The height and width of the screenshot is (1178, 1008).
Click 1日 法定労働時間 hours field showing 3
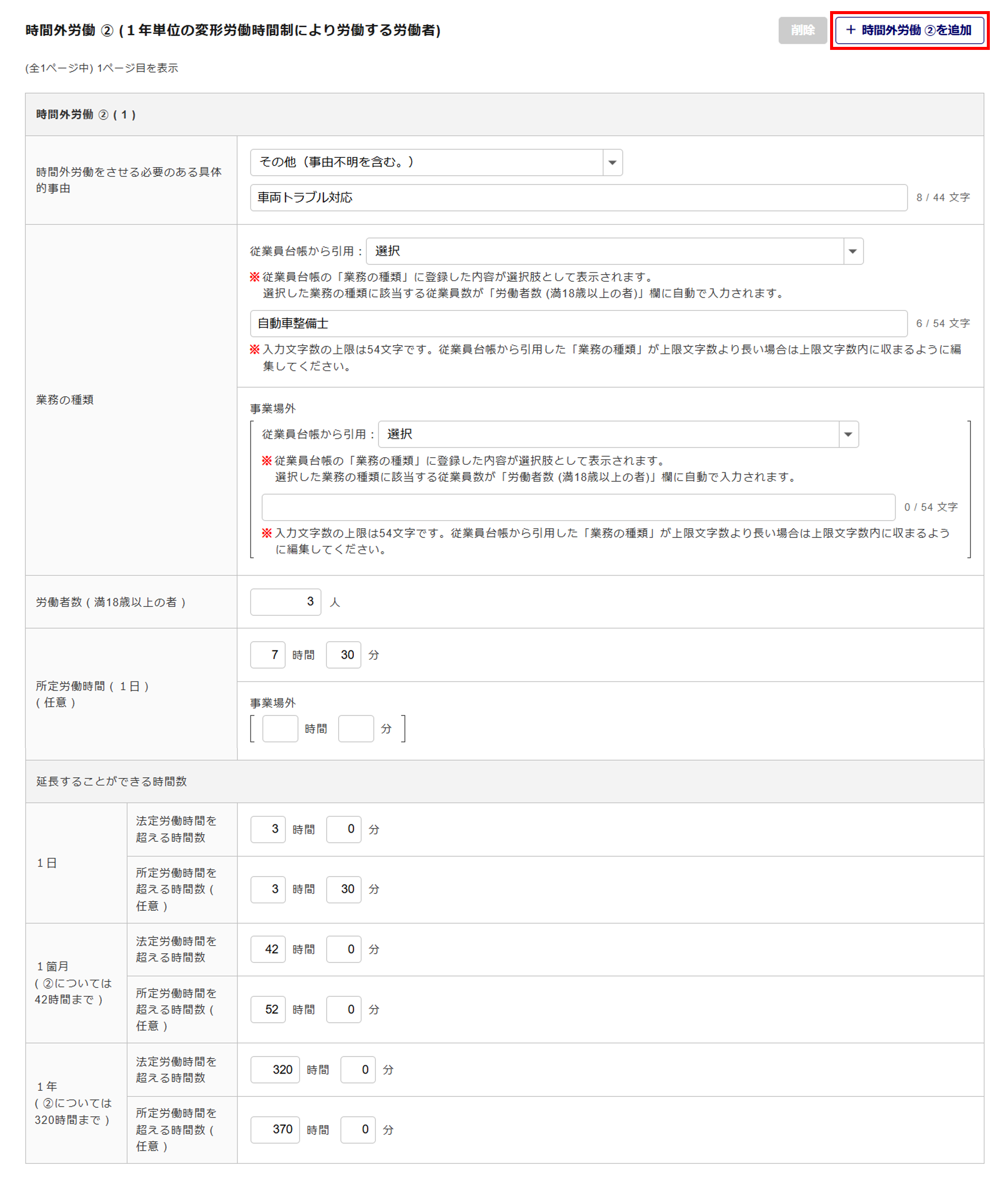pyautogui.click(x=268, y=830)
